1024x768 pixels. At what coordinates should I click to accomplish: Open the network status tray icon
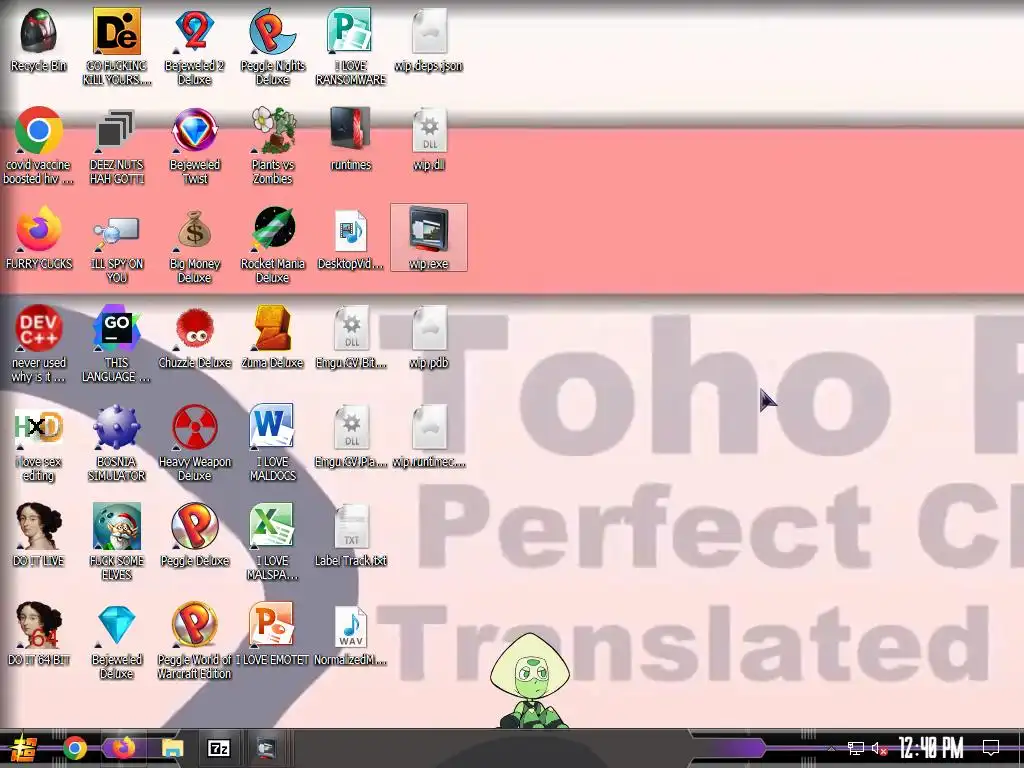pos(855,748)
